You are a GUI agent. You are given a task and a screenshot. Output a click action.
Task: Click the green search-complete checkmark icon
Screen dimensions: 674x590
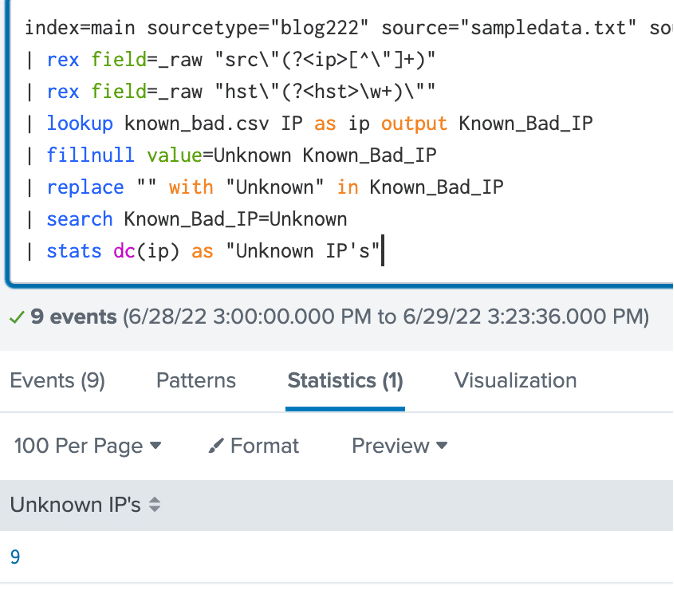point(16,318)
